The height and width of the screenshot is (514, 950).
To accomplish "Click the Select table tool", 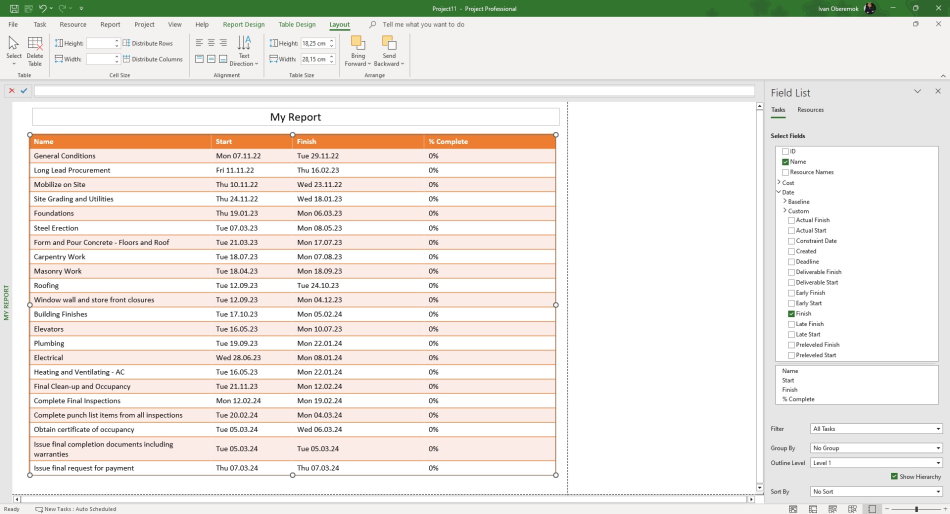I will point(13,51).
